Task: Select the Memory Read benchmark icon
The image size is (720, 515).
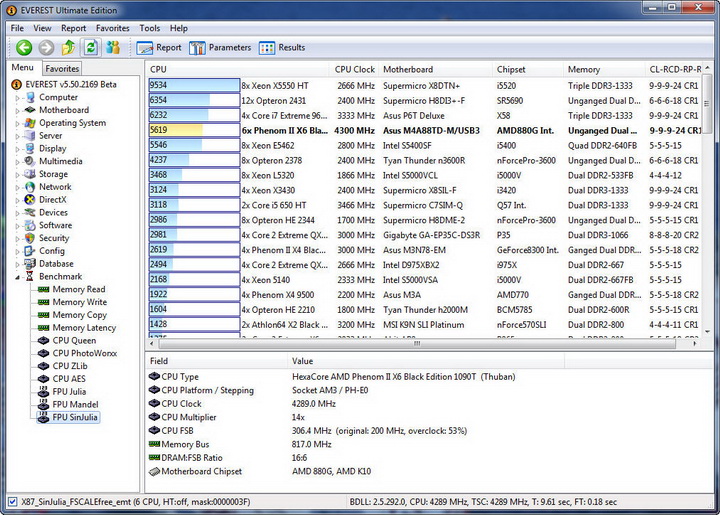Action: [x=44, y=290]
